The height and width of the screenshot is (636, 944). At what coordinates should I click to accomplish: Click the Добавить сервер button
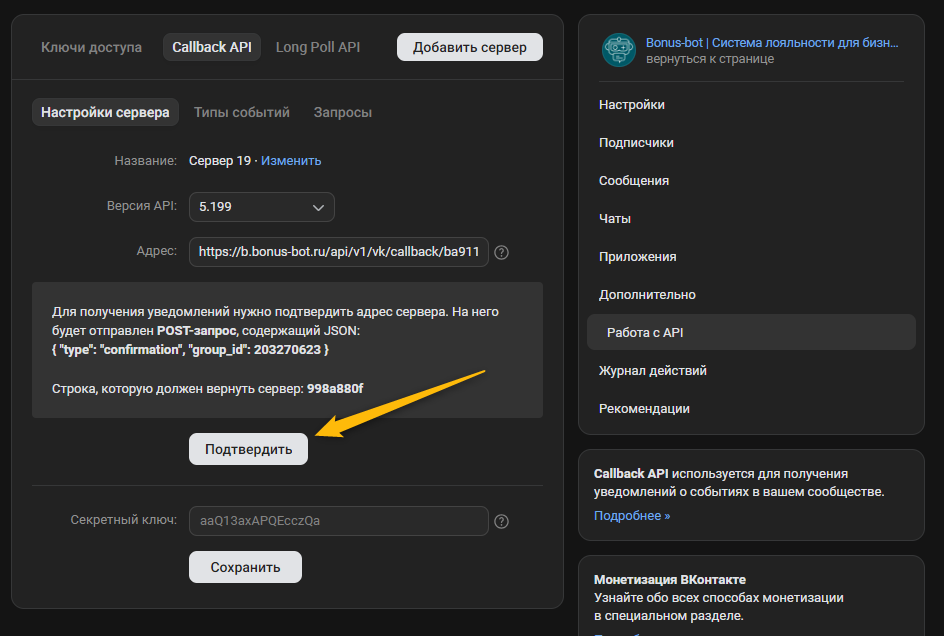click(469, 47)
